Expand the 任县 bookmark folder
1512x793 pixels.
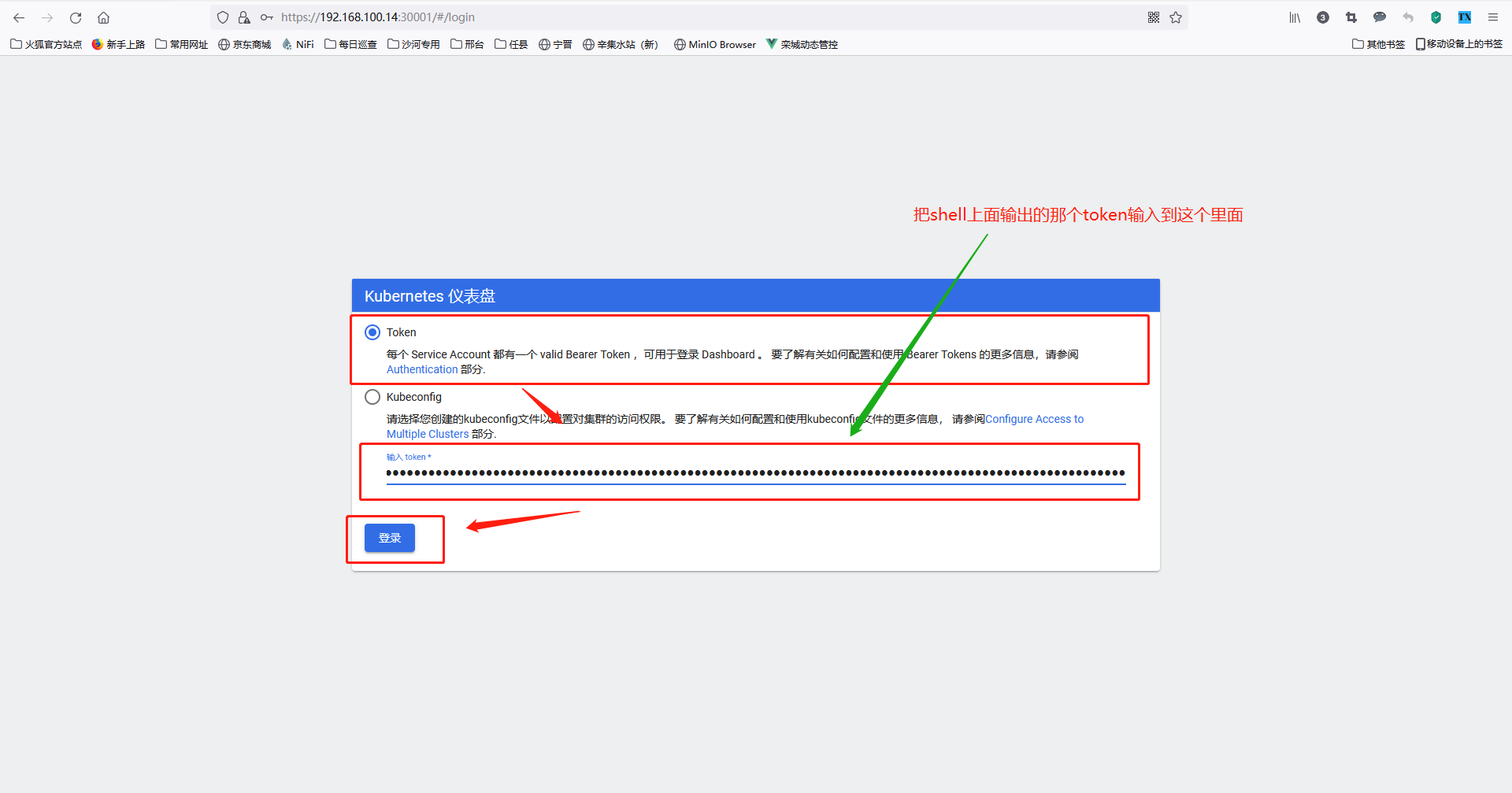tap(512, 44)
